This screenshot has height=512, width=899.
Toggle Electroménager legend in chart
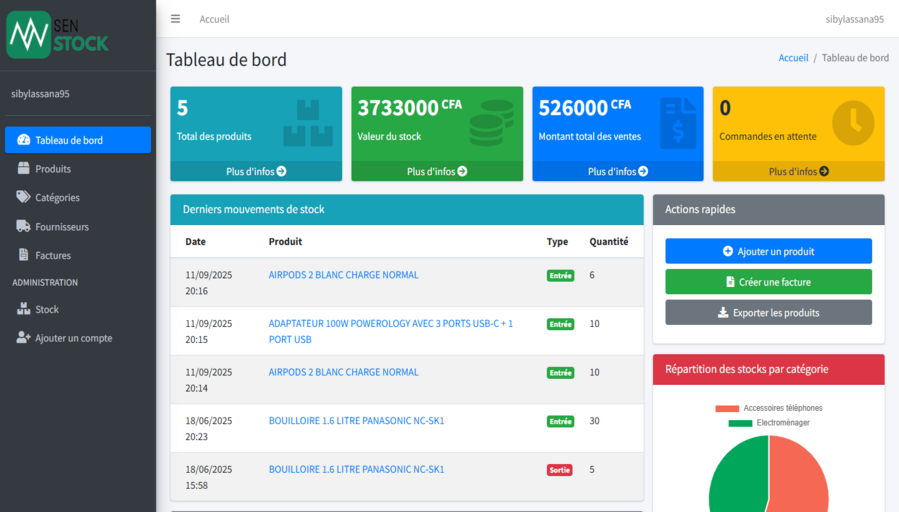(768, 423)
